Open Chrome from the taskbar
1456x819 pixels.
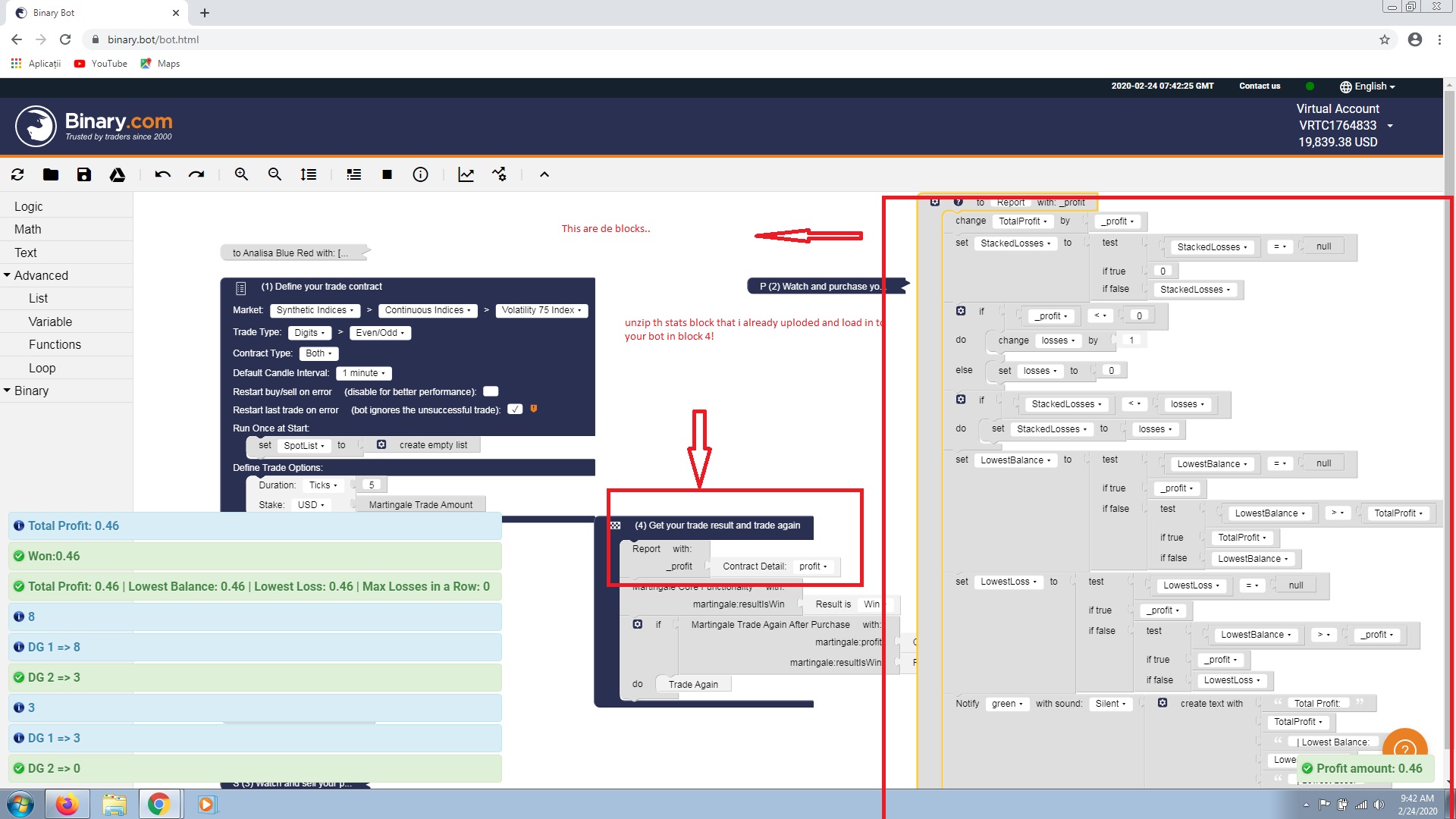(x=159, y=804)
